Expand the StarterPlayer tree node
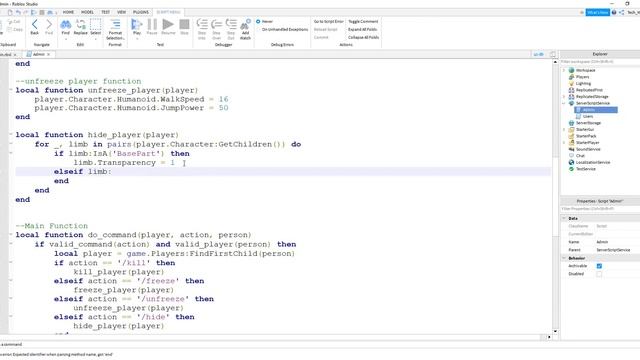 point(564,142)
